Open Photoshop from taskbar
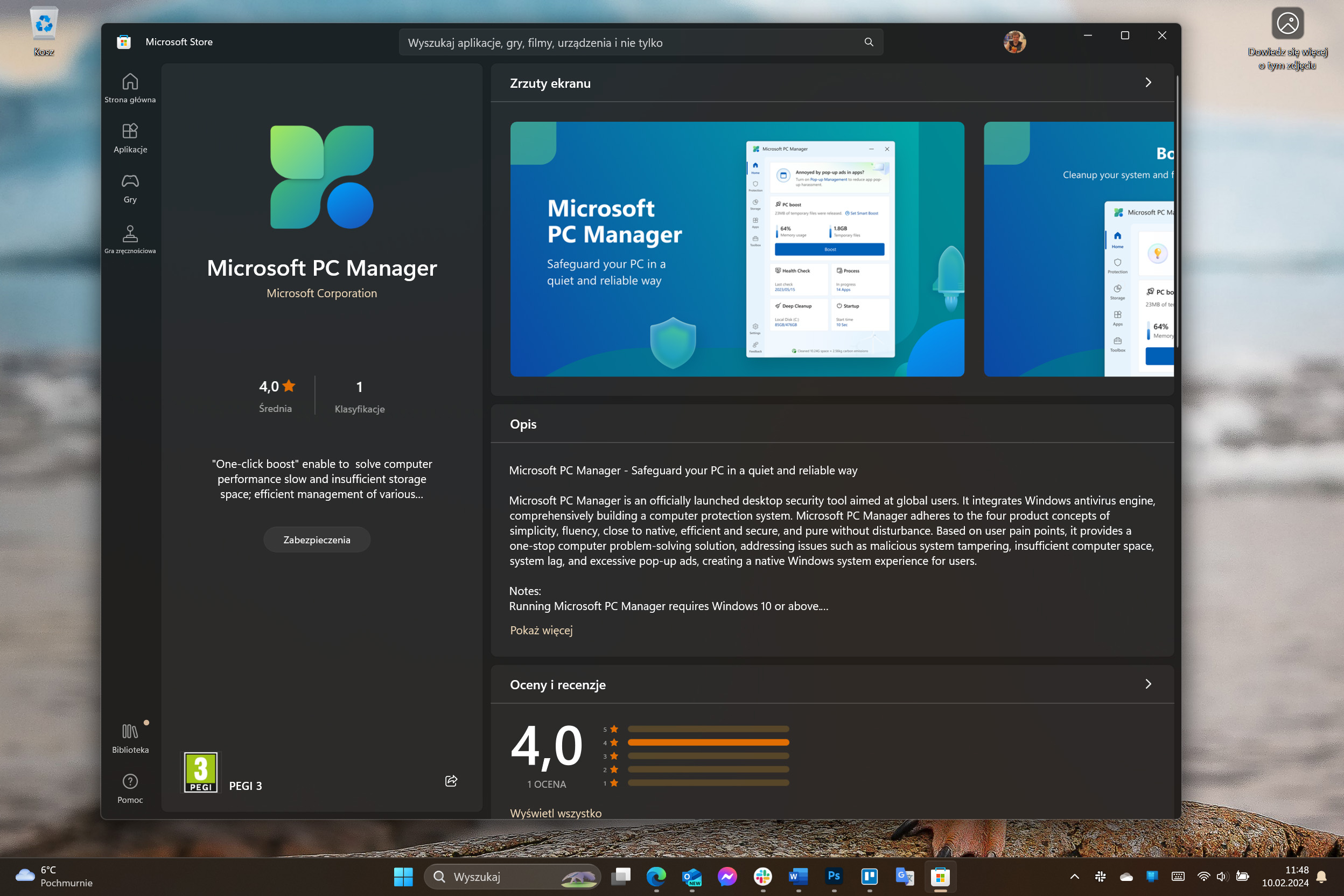This screenshot has height=896, width=1344. pos(834,877)
